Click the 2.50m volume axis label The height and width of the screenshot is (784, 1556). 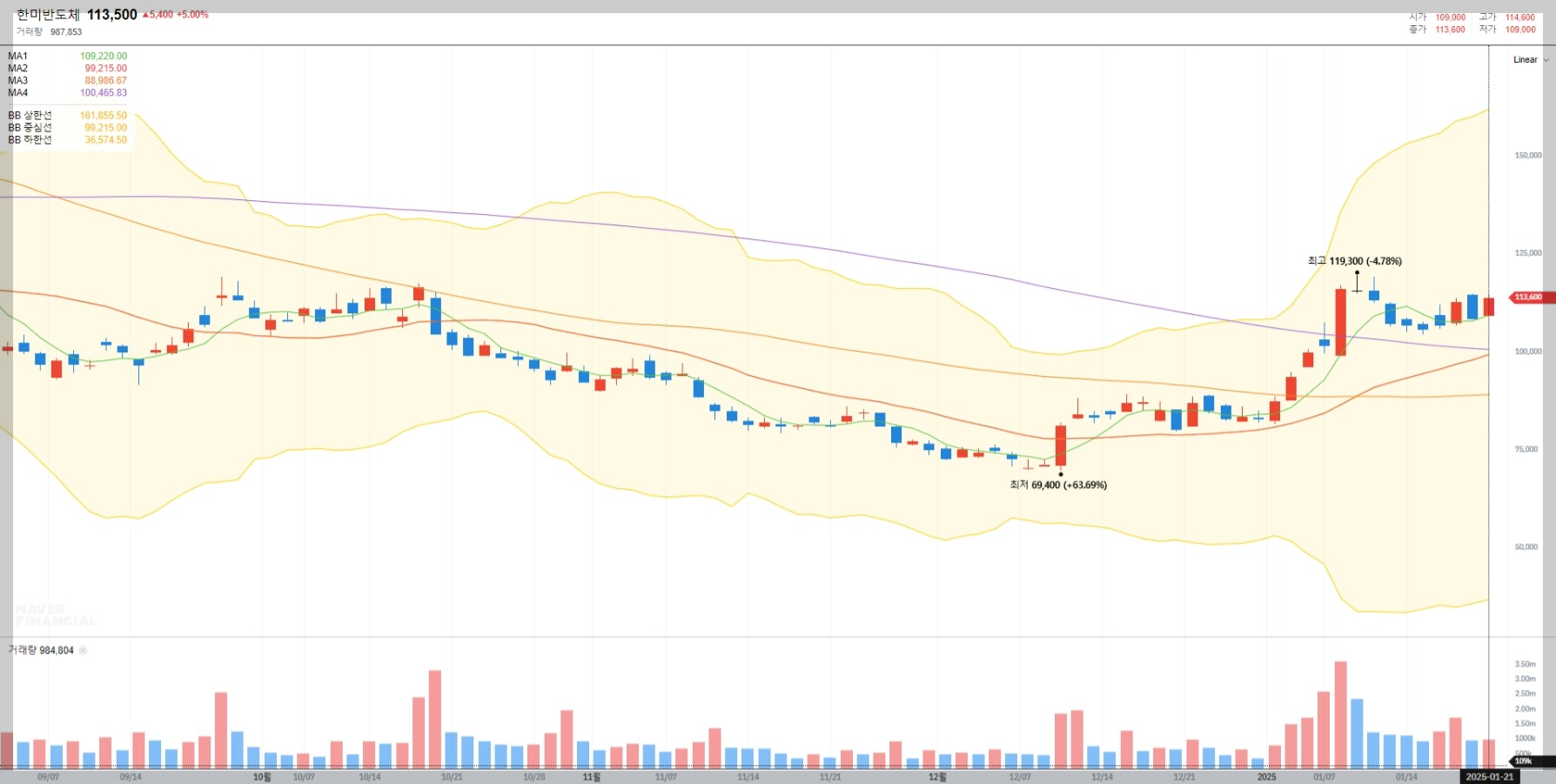pyautogui.click(x=1525, y=694)
